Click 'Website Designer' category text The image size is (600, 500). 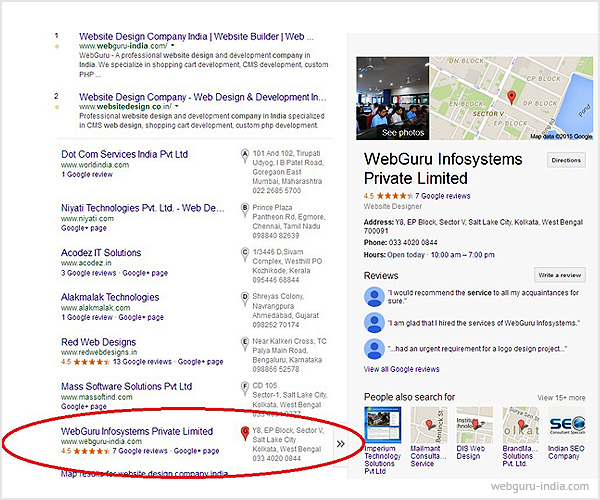click(393, 207)
